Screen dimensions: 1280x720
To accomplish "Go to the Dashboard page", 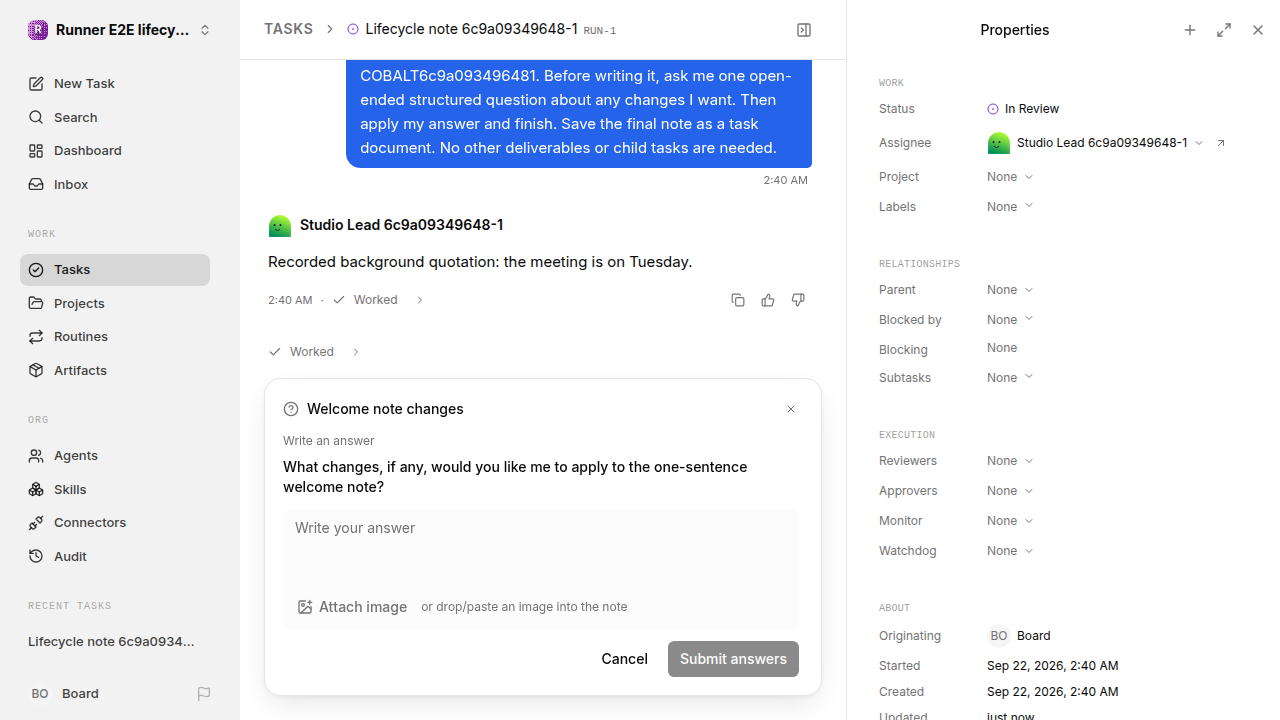I will (115, 150).
